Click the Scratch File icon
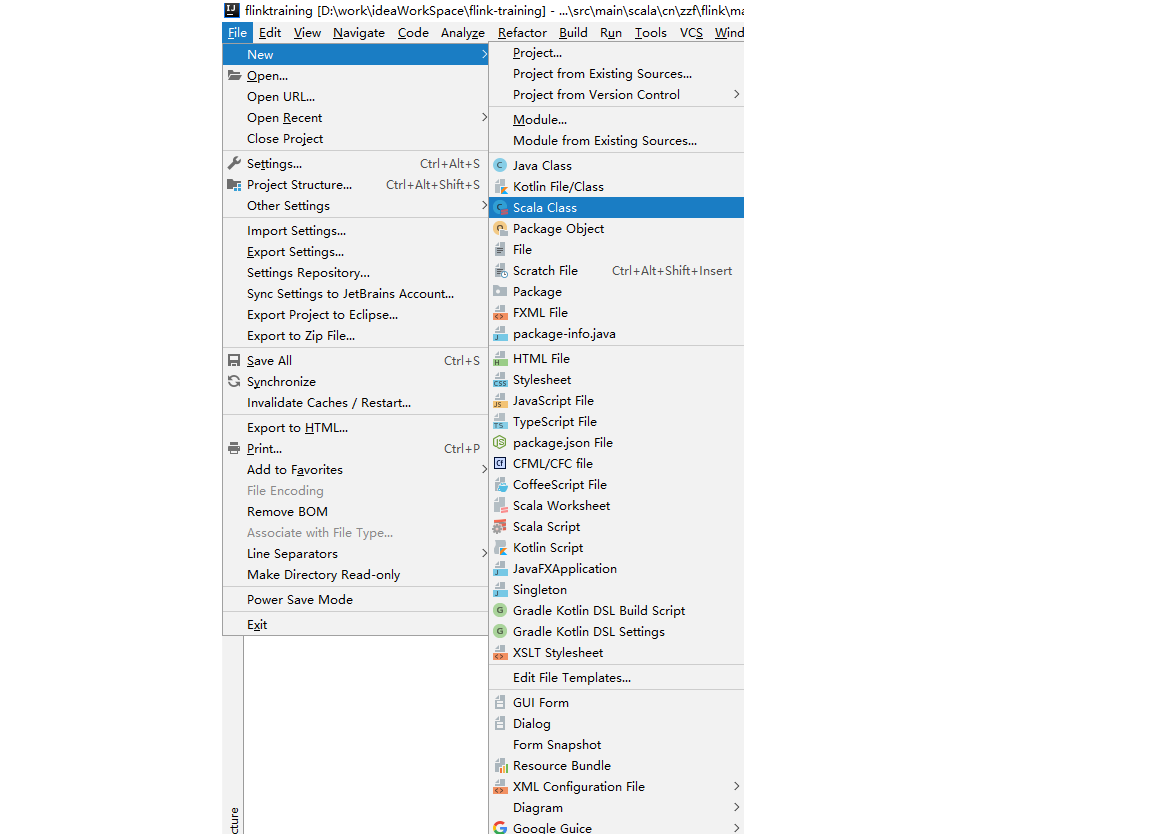Screen dimensions: 1152x834 (x=500, y=270)
